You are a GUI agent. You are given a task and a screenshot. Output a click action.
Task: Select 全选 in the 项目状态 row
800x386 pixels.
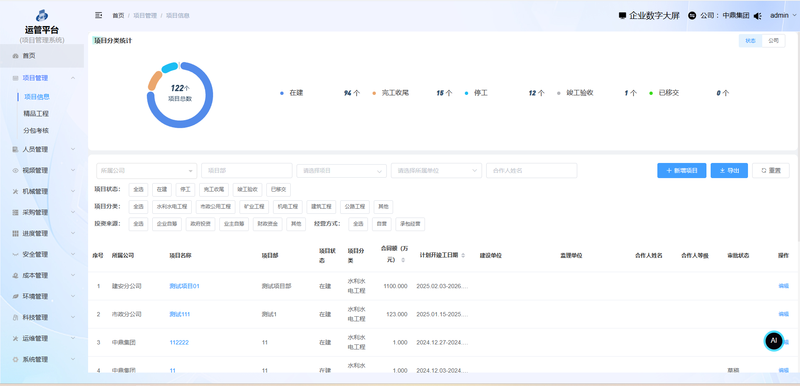(138, 190)
